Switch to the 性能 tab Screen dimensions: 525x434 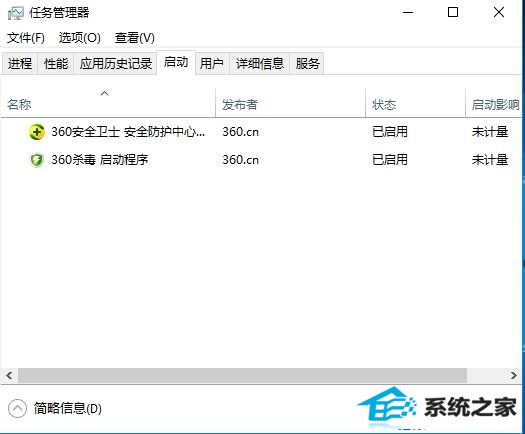(x=56, y=63)
